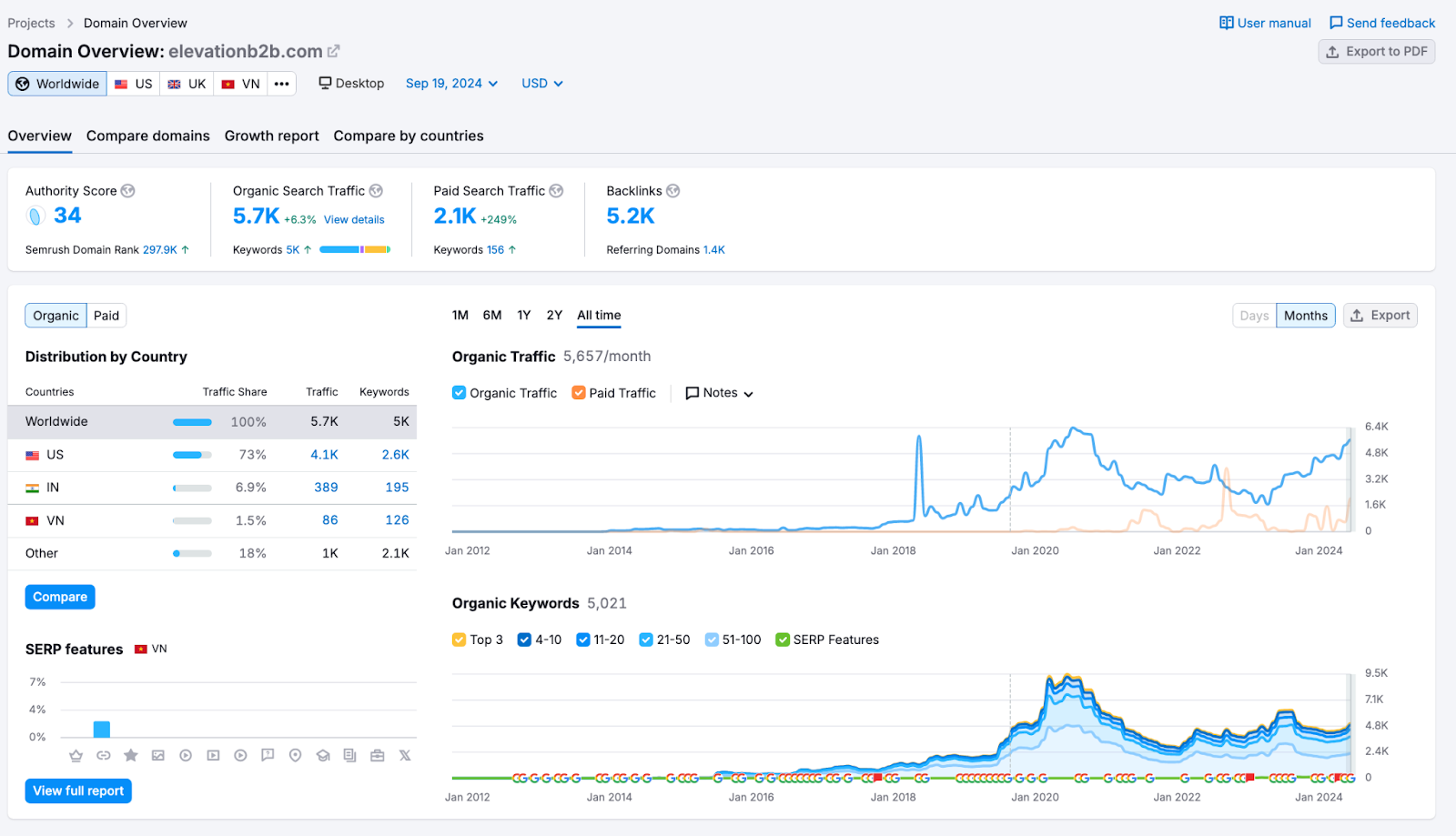Click the India flag in the country table
This screenshot has height=836, width=1456.
pos(33,488)
